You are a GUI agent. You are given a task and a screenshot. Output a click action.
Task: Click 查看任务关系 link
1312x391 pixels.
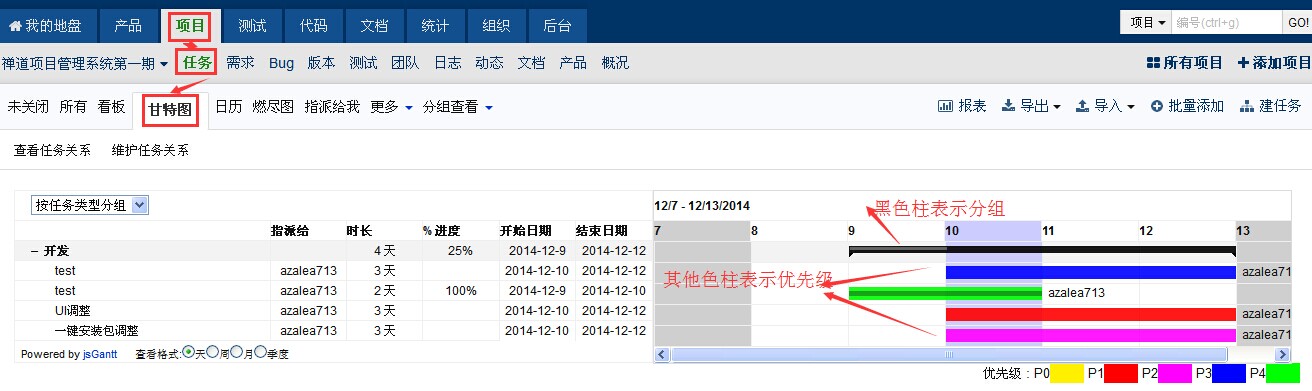52,151
